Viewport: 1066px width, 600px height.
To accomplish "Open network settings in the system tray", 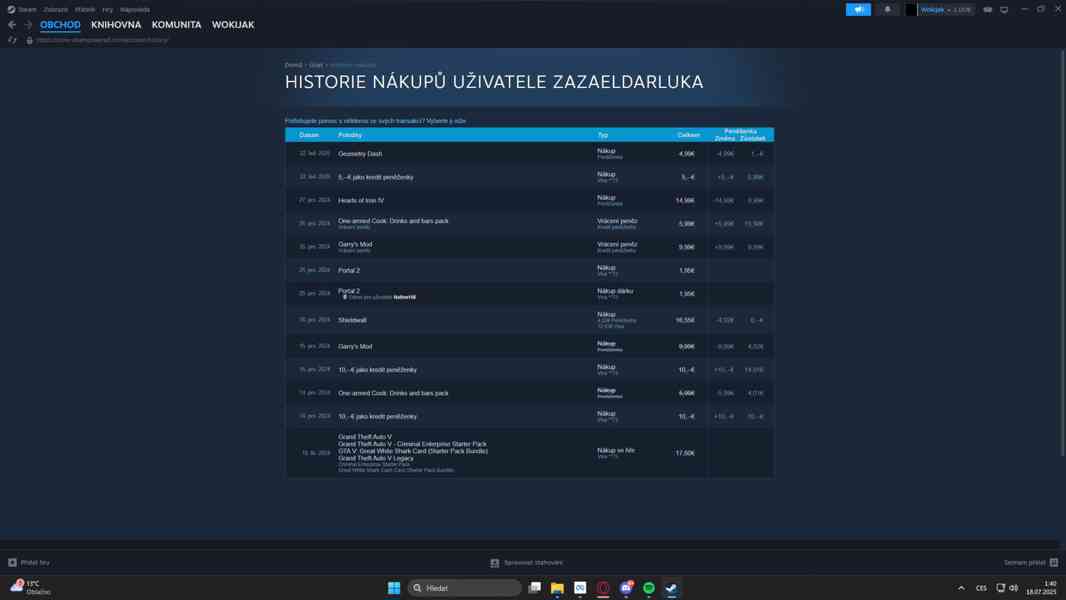I will (1001, 588).
